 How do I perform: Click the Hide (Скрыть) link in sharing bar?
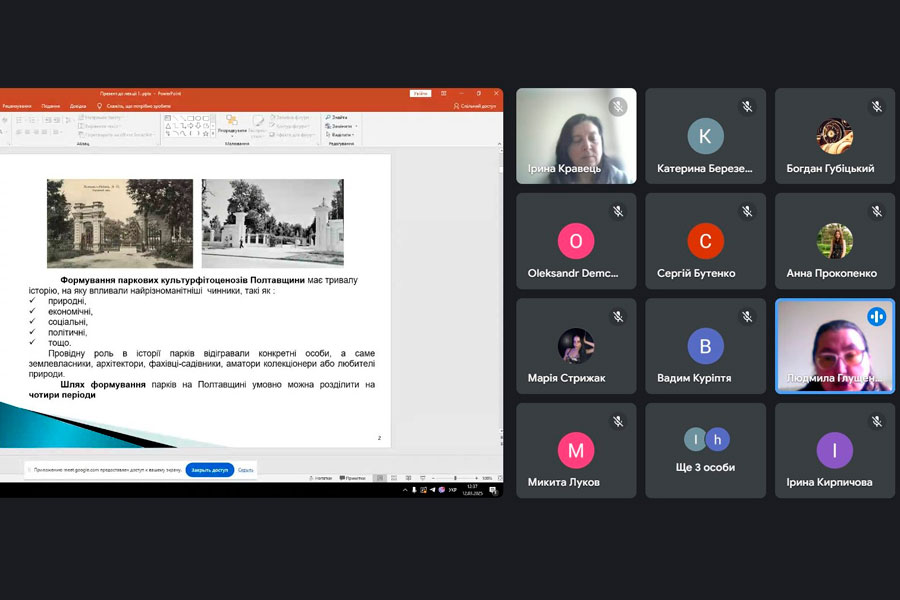point(245,469)
